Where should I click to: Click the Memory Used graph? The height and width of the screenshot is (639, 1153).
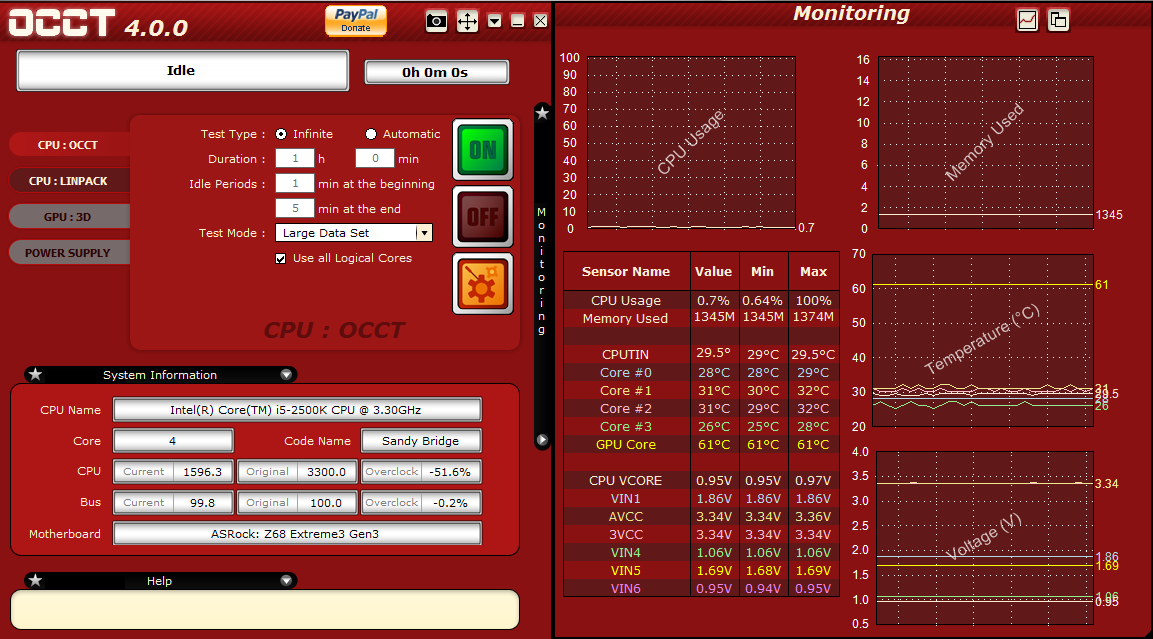click(985, 143)
